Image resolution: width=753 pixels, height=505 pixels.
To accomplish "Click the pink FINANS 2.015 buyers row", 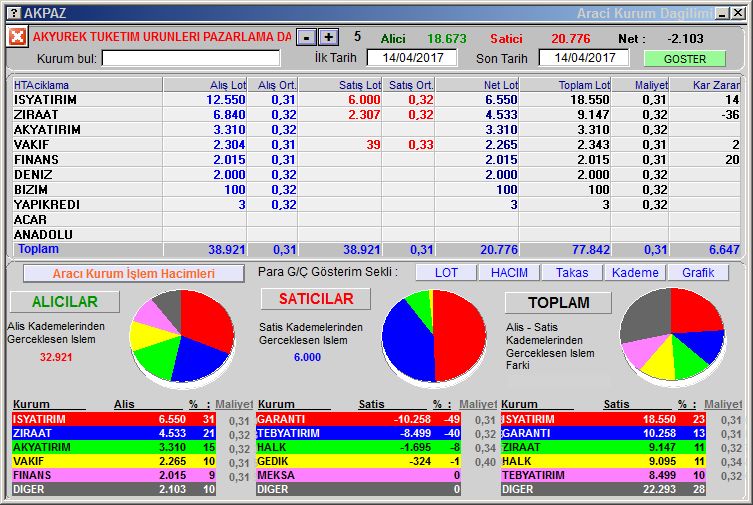I will [x=114, y=475].
